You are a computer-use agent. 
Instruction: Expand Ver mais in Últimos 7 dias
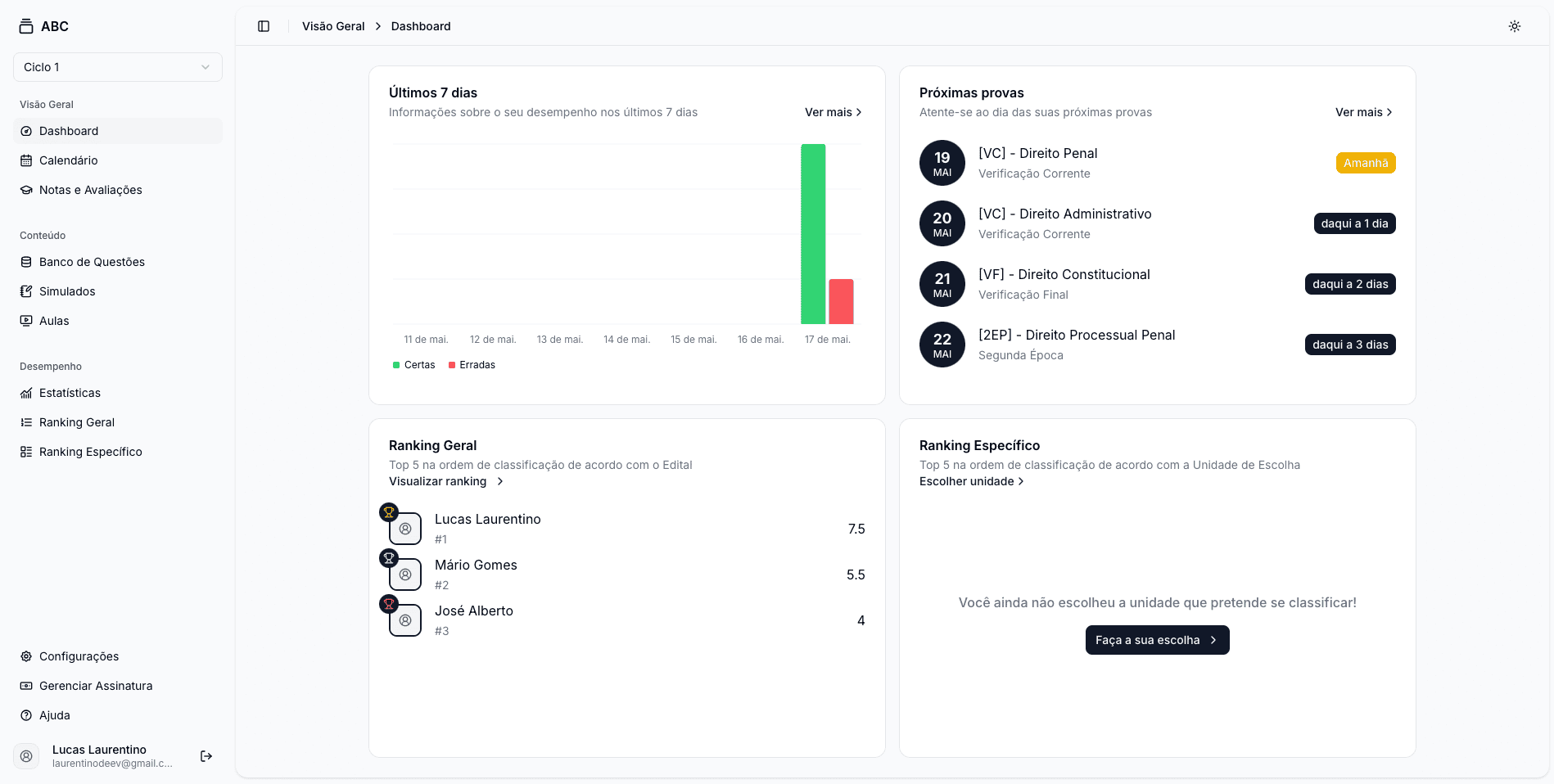tap(833, 112)
